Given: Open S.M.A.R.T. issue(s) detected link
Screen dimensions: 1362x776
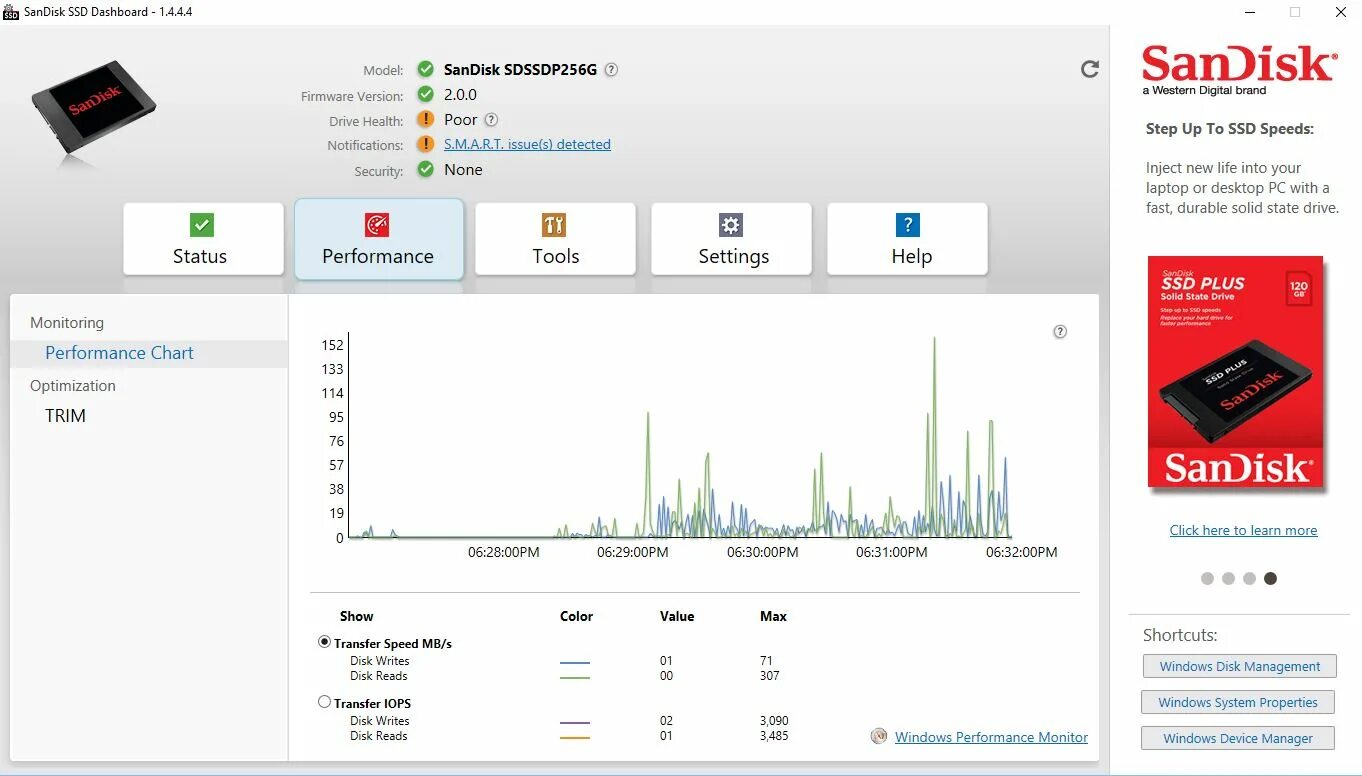Looking at the screenshot, I should (x=527, y=144).
